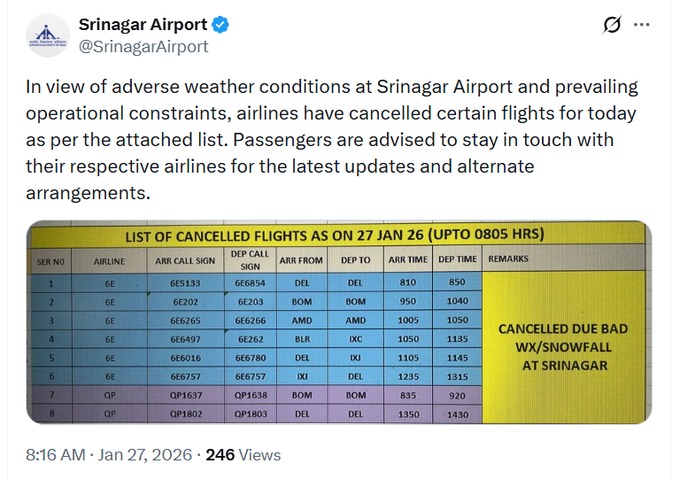This screenshot has height=479, width=680.
Task: Open the Srinagar Airport profile avatar
Action: (47, 36)
